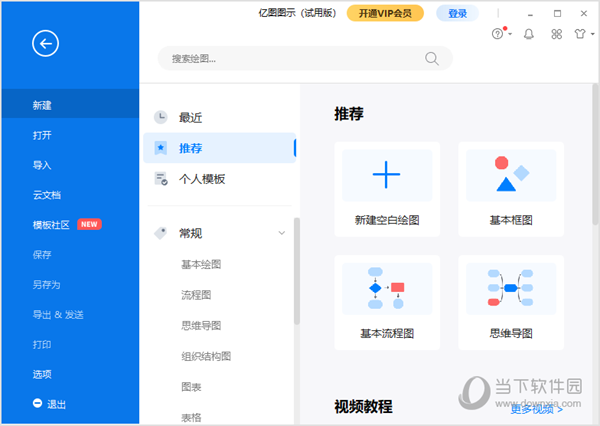
Task: Select the 图表 category
Action: point(191,387)
